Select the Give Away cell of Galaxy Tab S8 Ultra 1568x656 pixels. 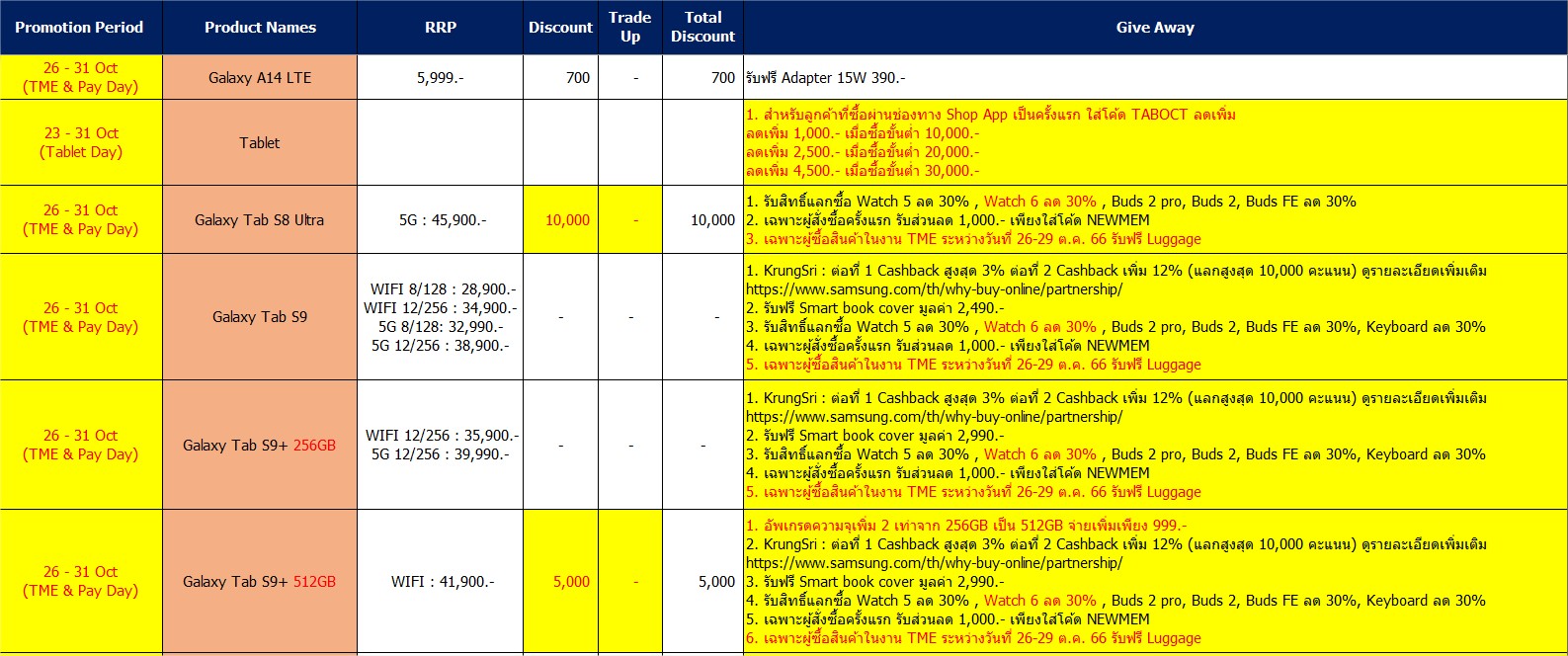click(1155, 219)
